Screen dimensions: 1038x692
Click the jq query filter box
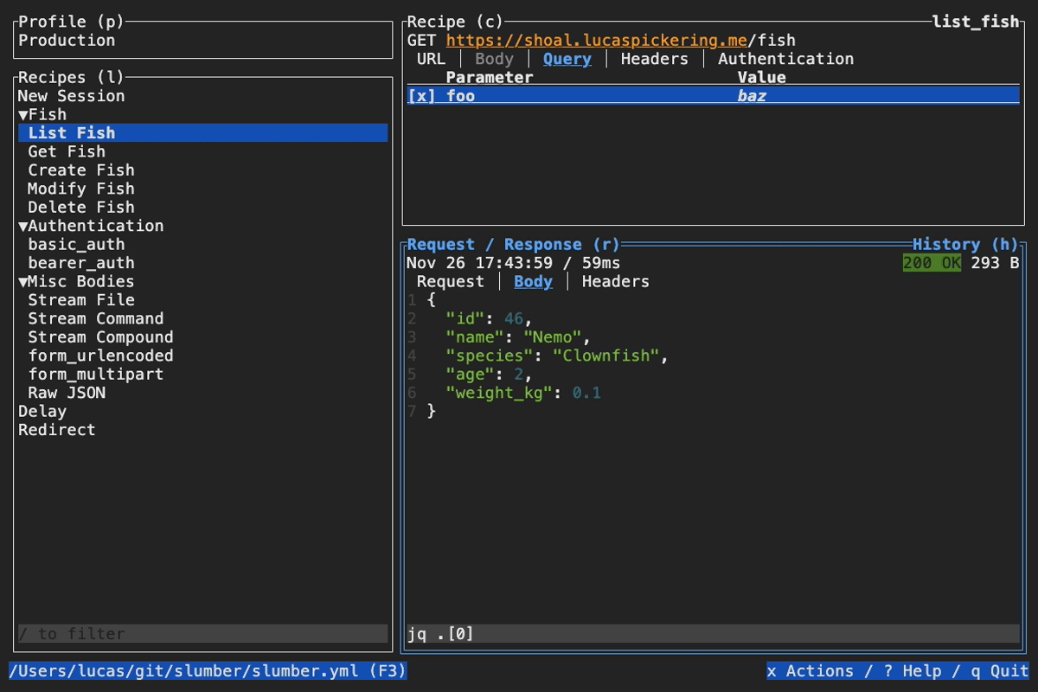[x=712, y=634]
